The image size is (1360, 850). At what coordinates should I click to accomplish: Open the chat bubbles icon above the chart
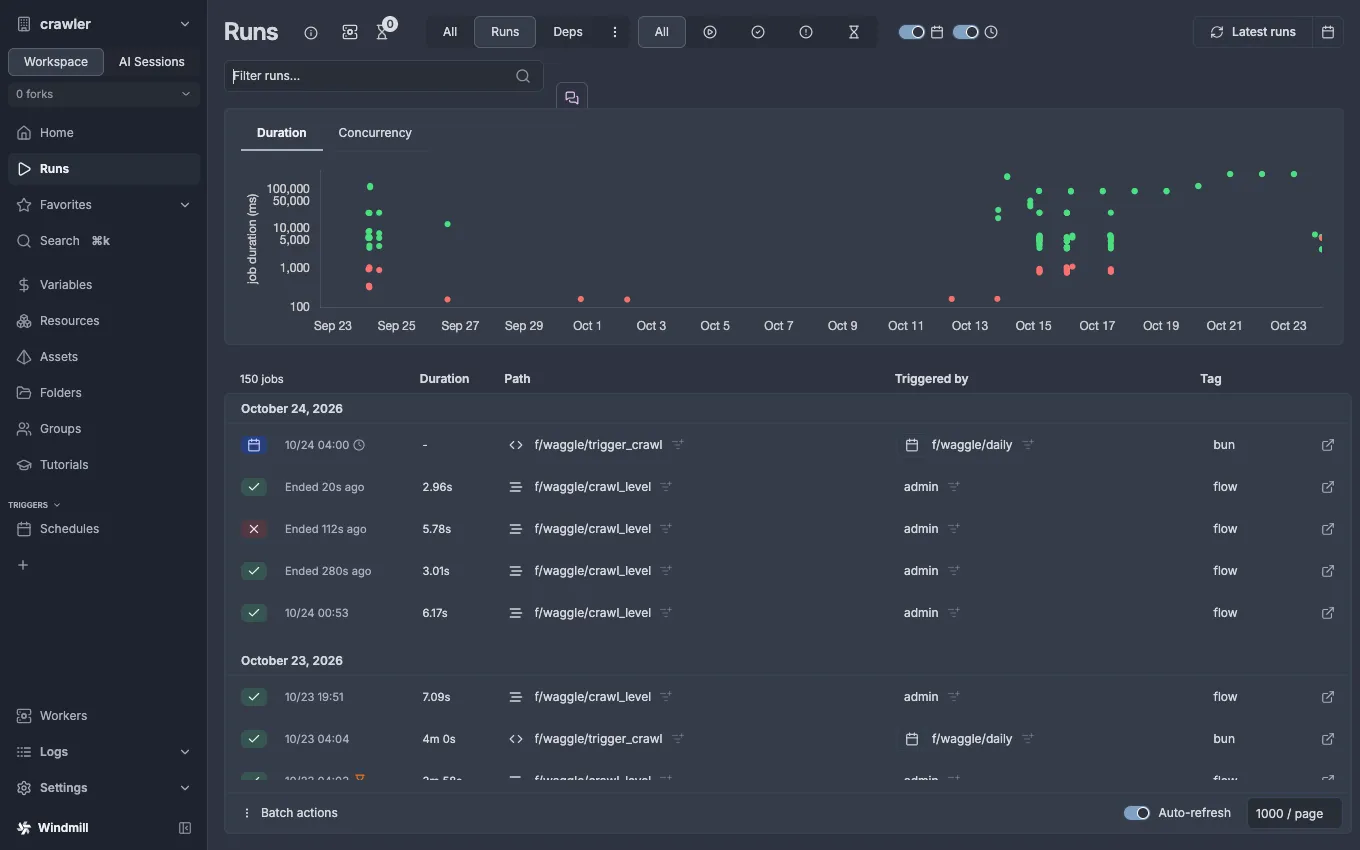(x=572, y=97)
